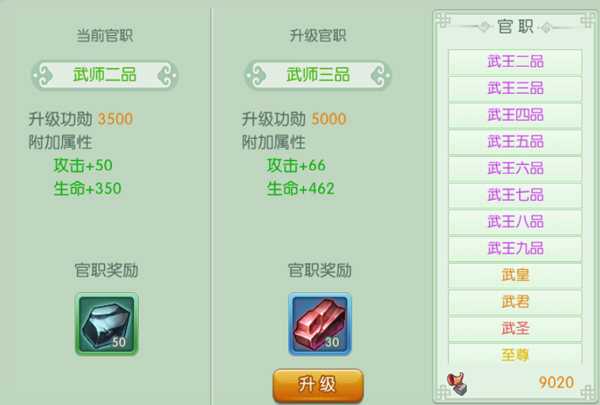Select 武王三品 in the rank list
600x405 pixels.
point(515,88)
